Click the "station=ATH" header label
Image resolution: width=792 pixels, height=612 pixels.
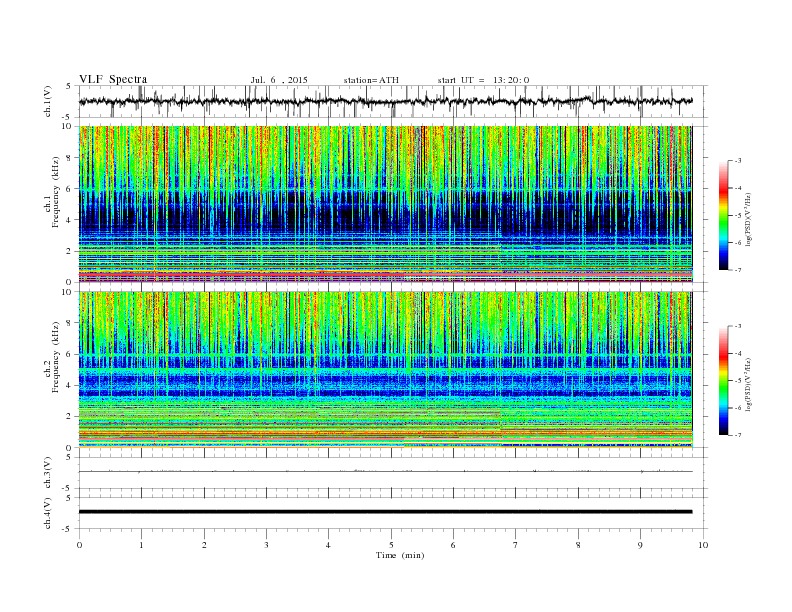tap(371, 80)
